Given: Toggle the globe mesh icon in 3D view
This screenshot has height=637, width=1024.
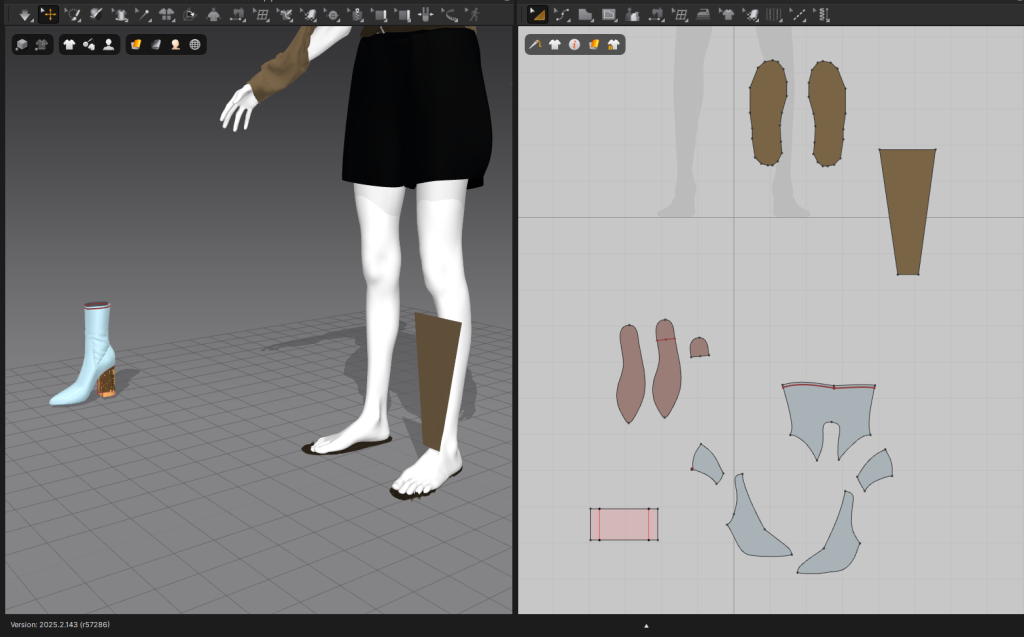Looking at the screenshot, I should click(194, 45).
